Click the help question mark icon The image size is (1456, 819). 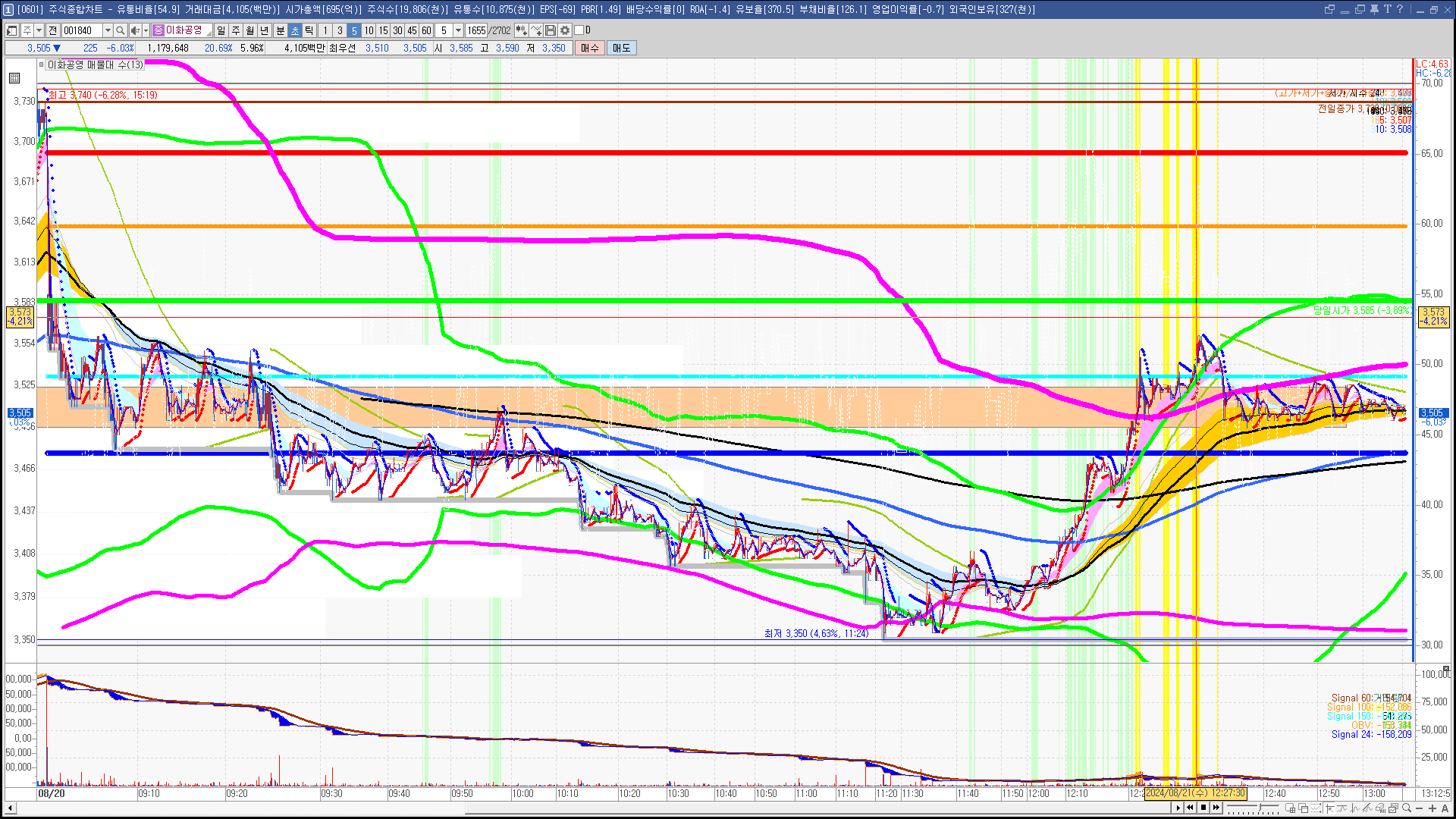click(1400, 9)
